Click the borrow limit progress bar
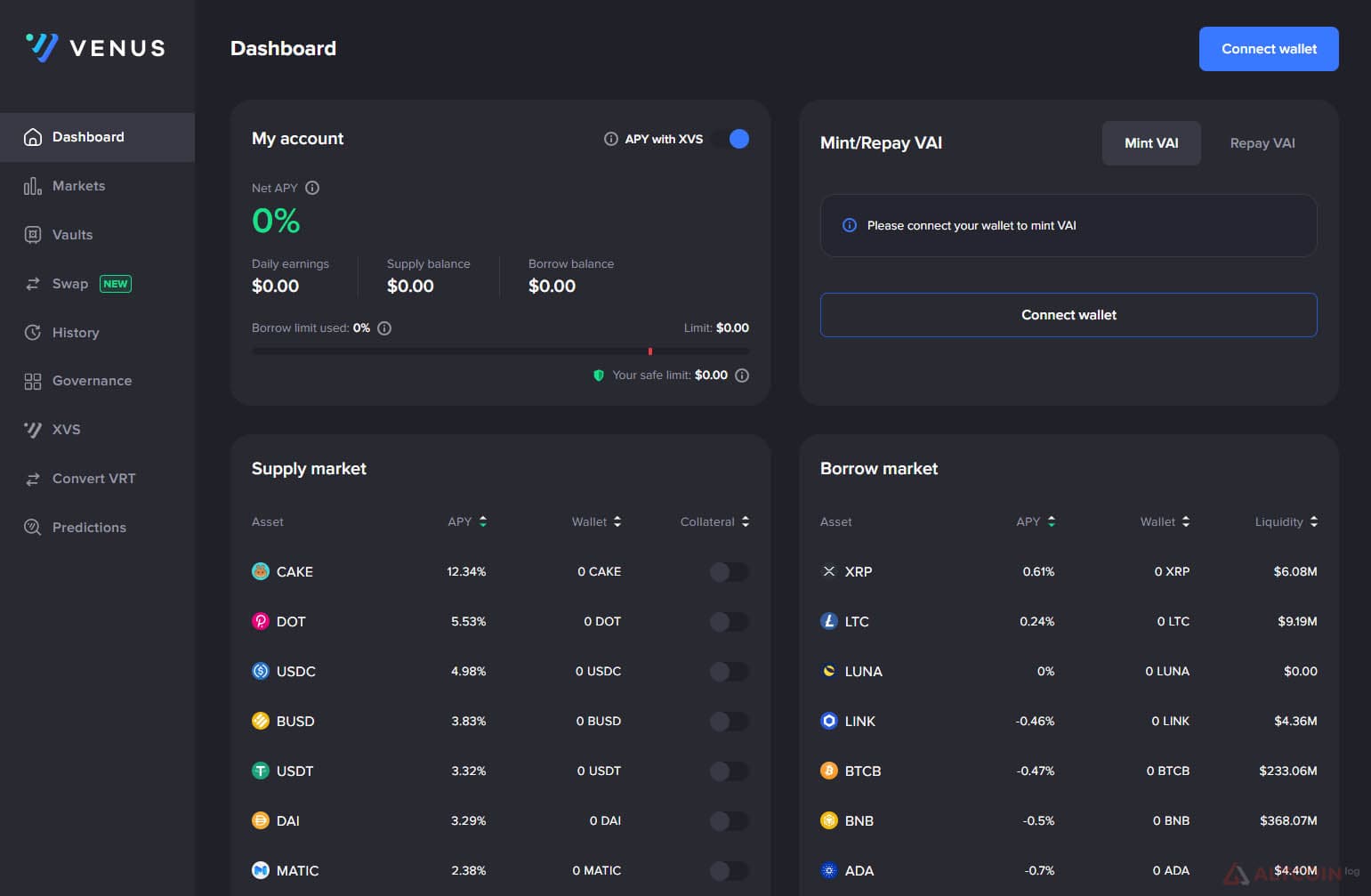This screenshot has width=1371, height=896. point(500,351)
